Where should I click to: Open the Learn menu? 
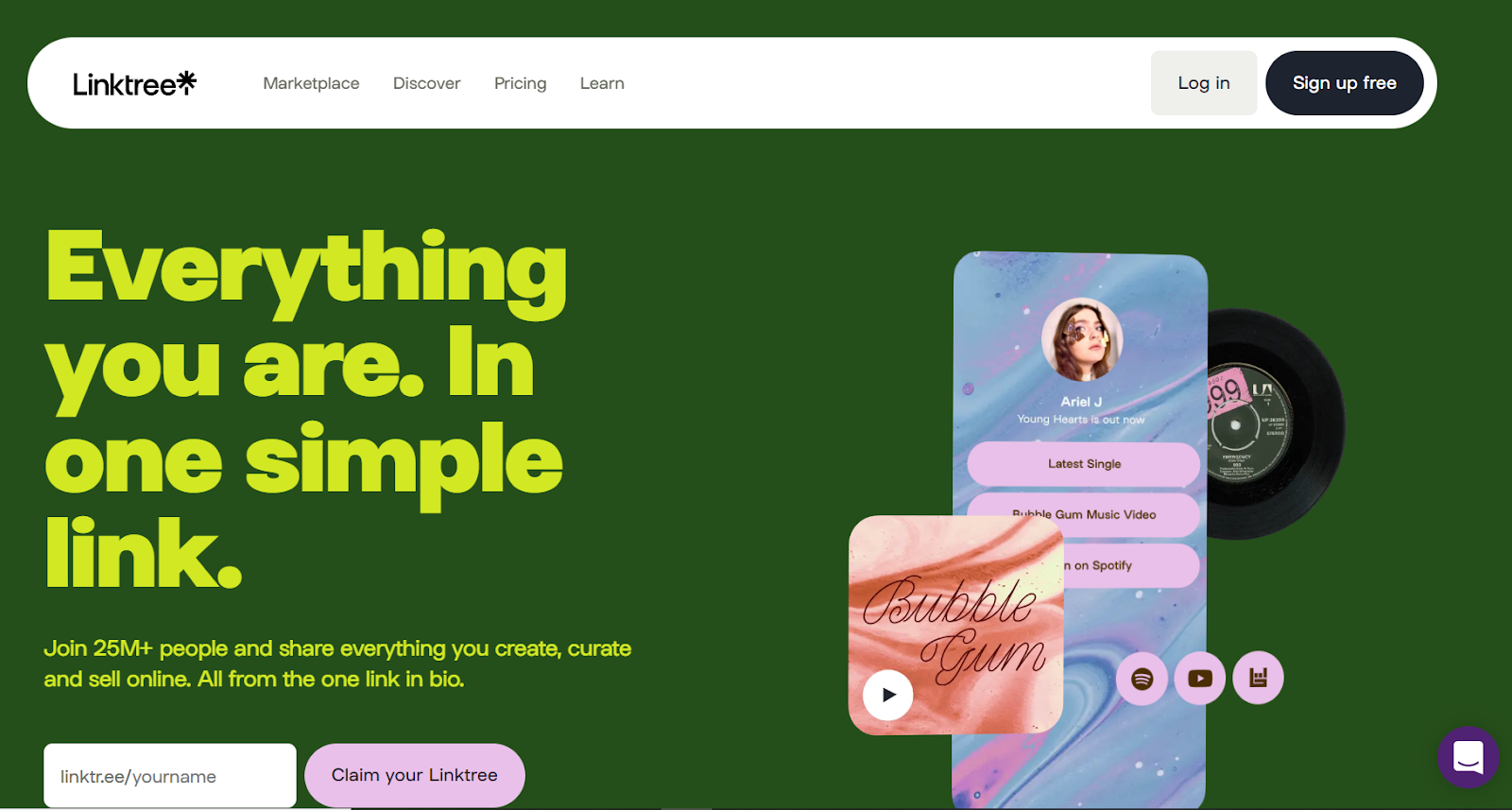[602, 83]
